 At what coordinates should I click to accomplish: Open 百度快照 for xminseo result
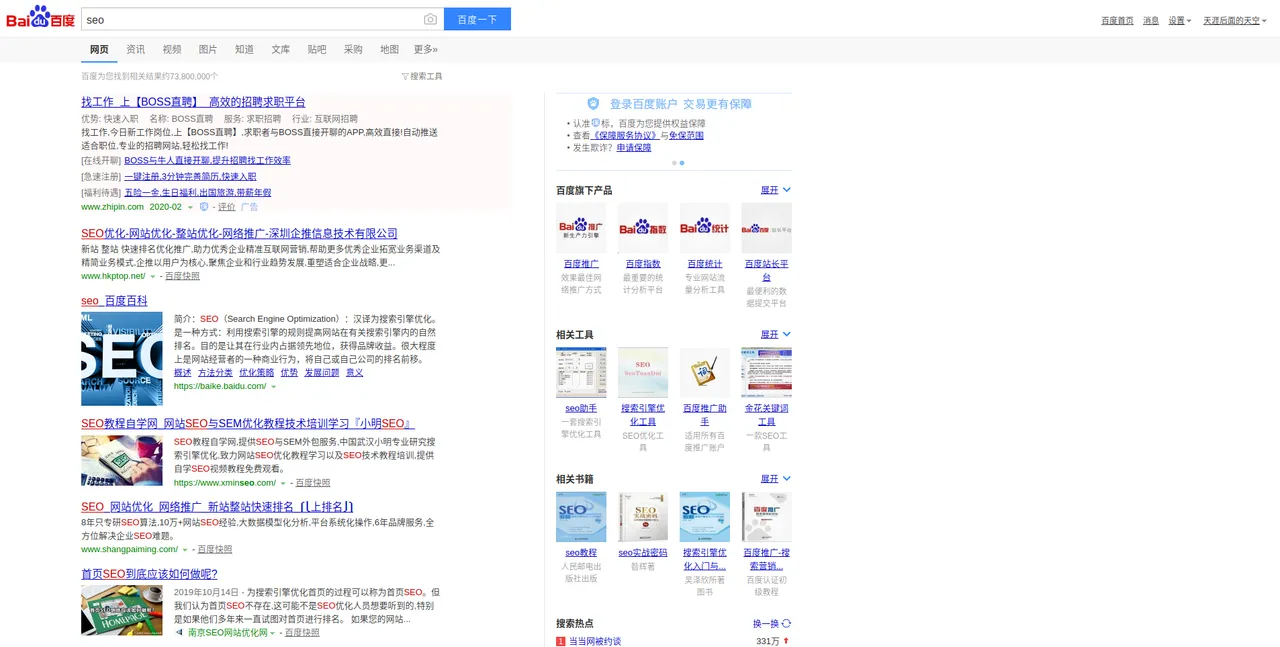pos(314,483)
